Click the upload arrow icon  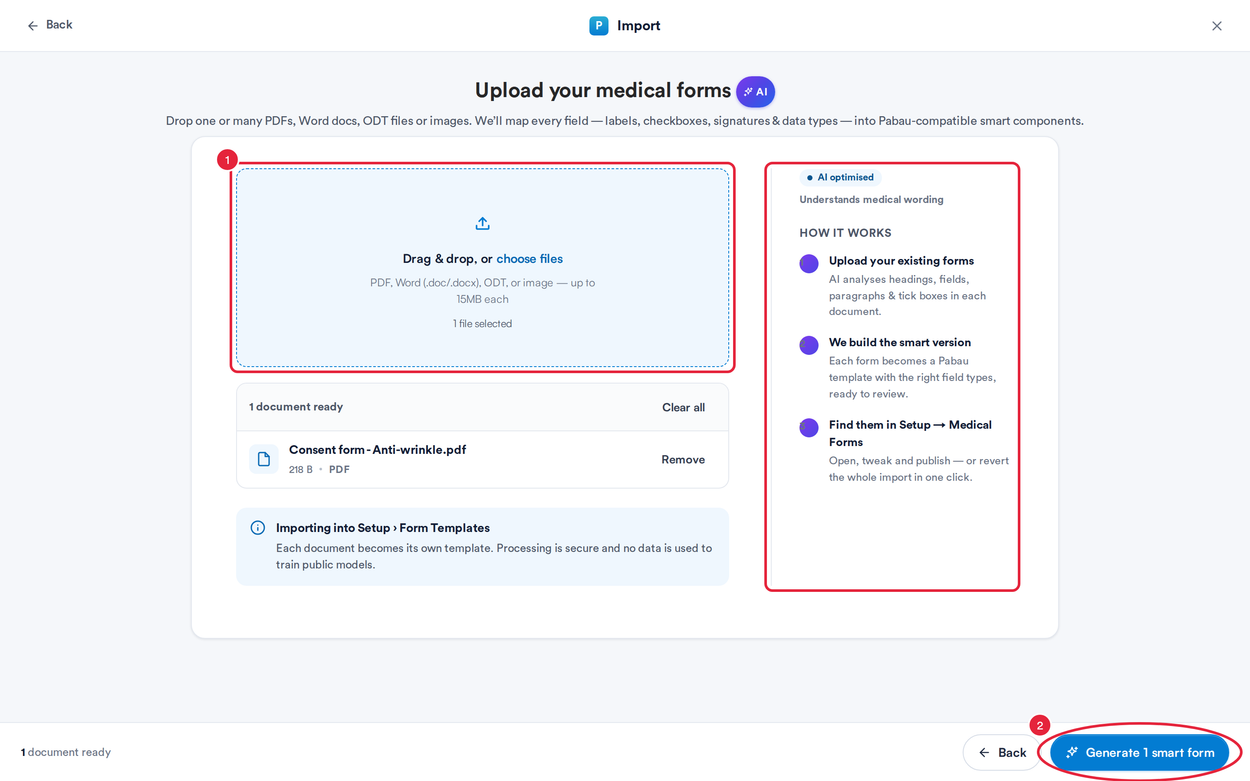[483, 223]
